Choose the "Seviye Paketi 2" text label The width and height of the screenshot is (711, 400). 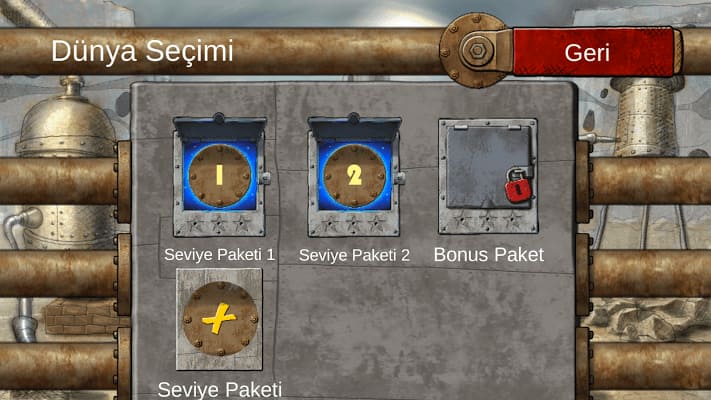(354, 255)
